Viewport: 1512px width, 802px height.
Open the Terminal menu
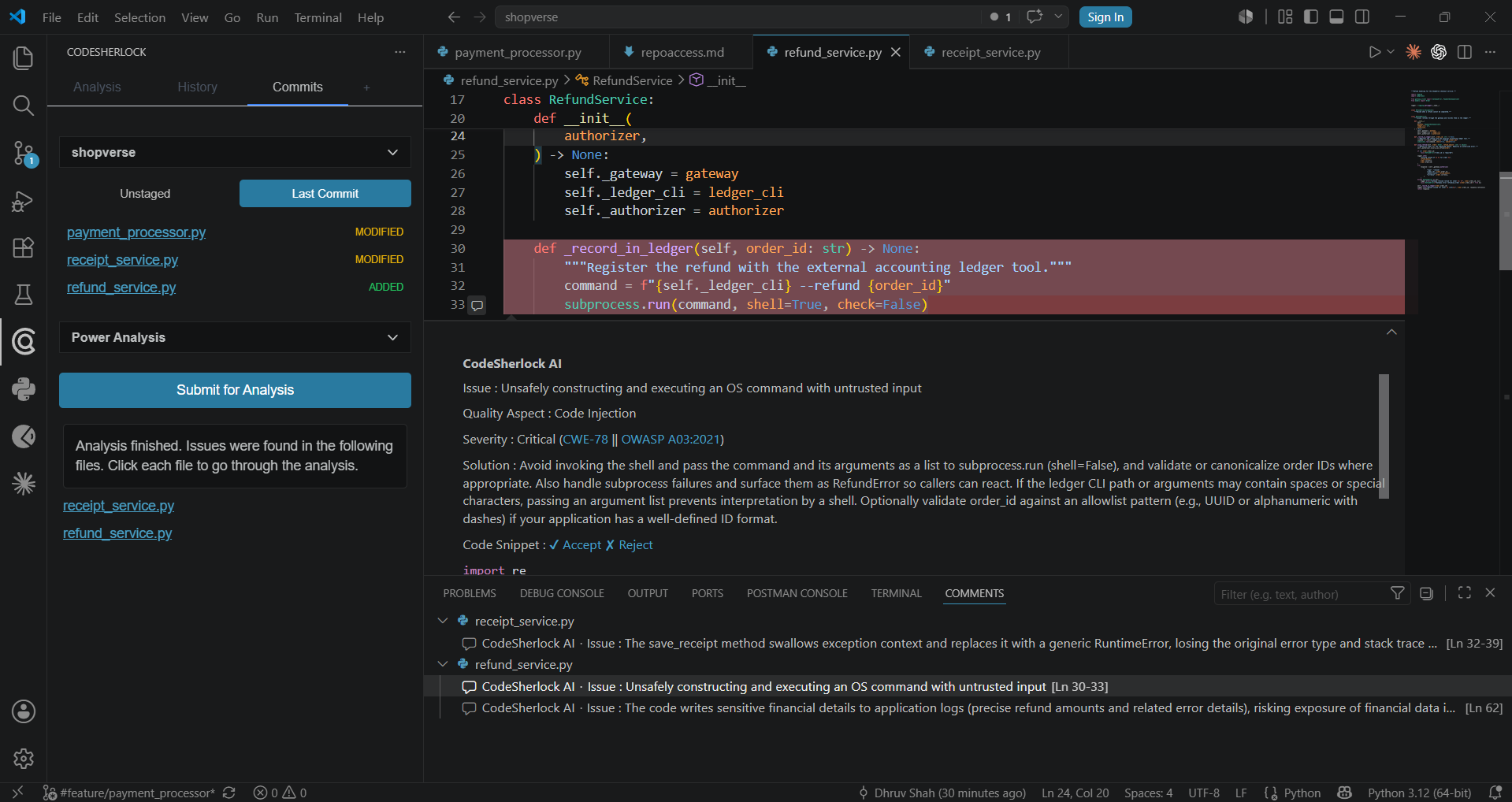coord(318,17)
